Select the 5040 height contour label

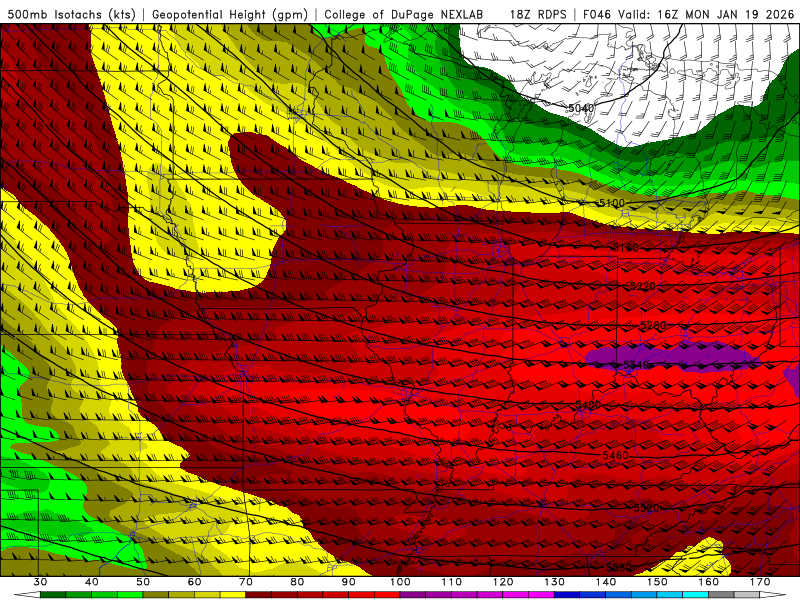(x=581, y=108)
